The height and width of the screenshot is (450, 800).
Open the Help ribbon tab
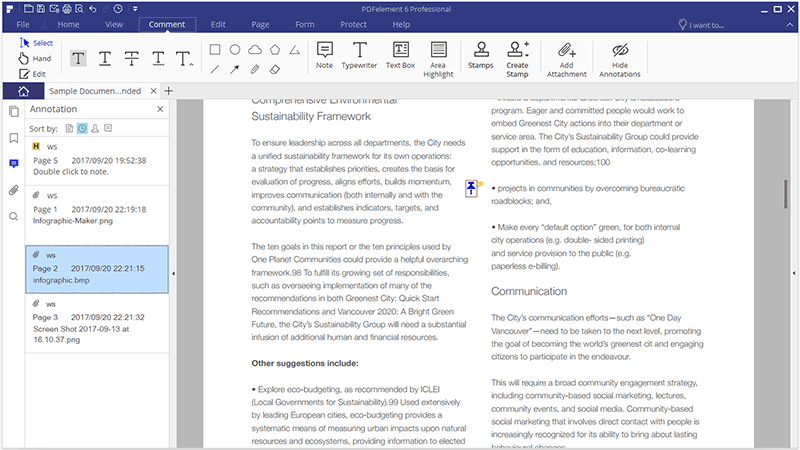[401, 24]
